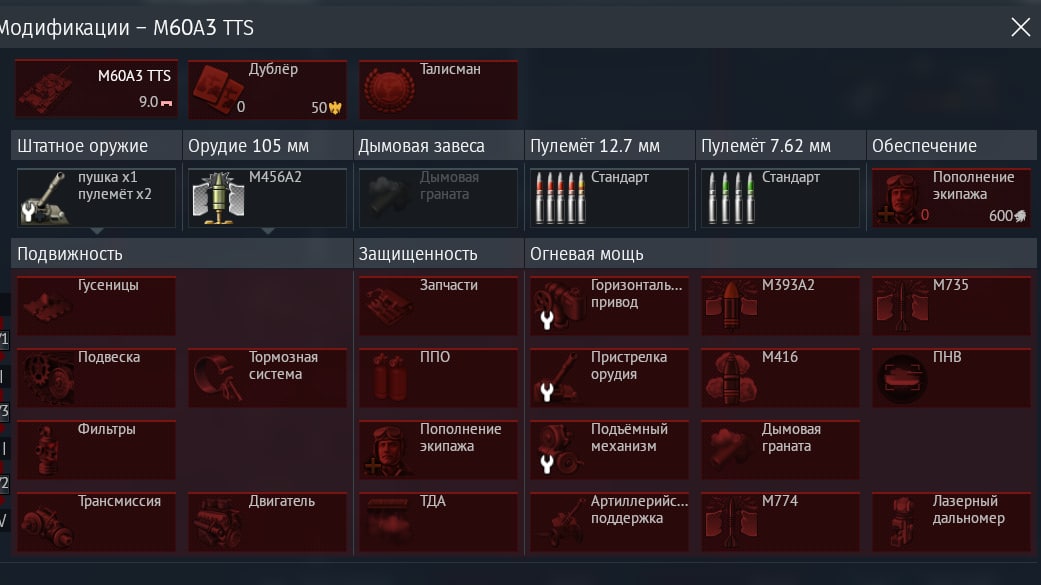Click the Обеспечение column header

tap(951, 145)
